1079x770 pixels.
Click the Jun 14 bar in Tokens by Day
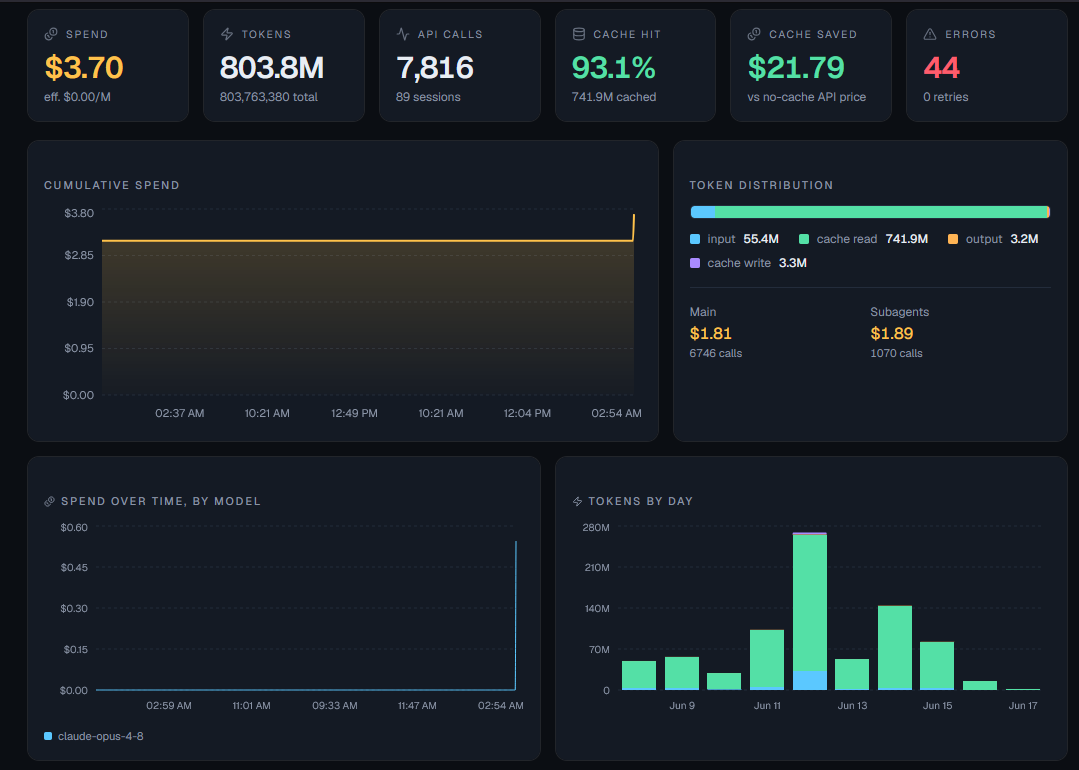point(895,648)
